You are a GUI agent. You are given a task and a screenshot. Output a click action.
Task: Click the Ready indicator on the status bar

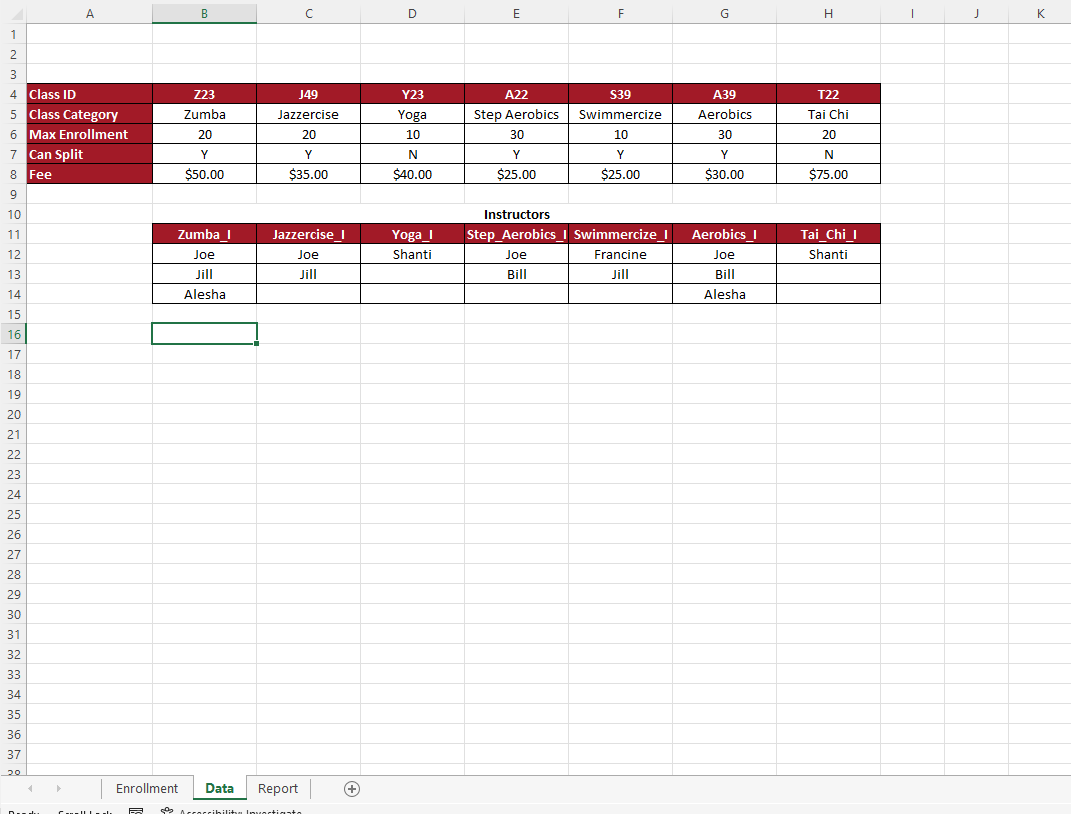point(23,811)
